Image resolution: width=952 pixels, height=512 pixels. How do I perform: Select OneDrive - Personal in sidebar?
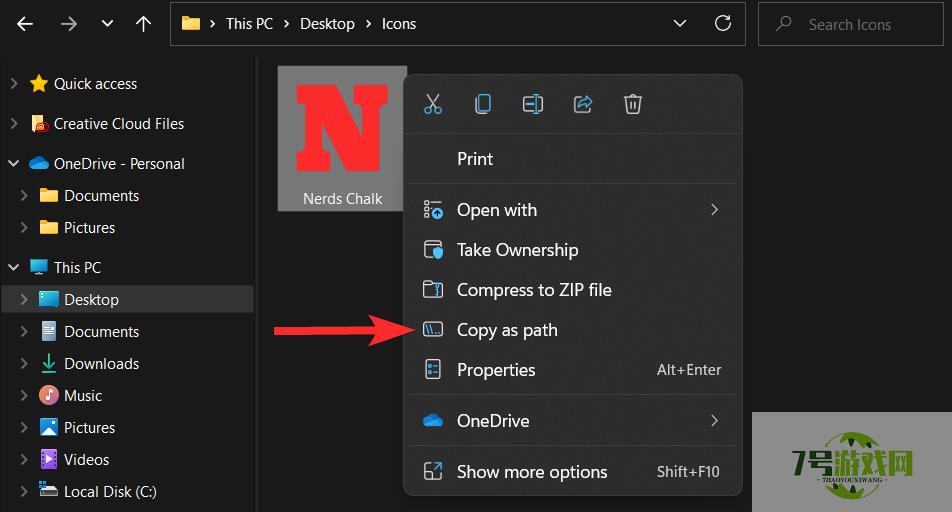119,164
